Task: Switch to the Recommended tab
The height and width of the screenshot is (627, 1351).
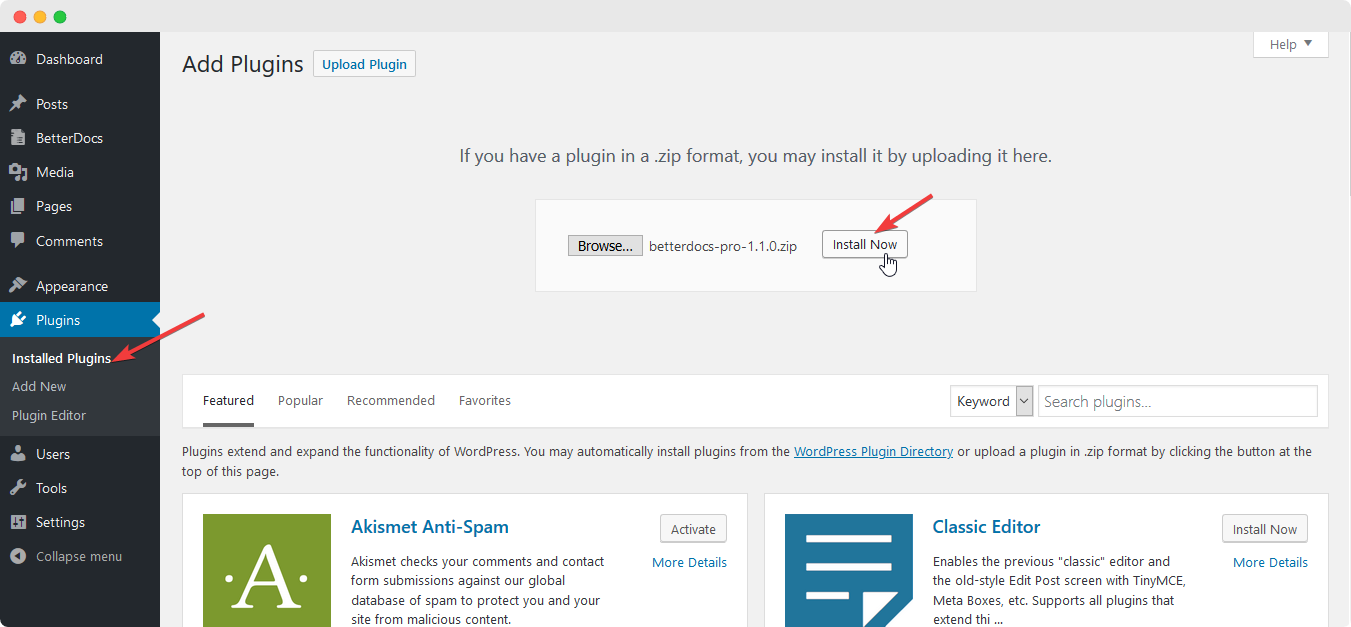Action: (391, 400)
